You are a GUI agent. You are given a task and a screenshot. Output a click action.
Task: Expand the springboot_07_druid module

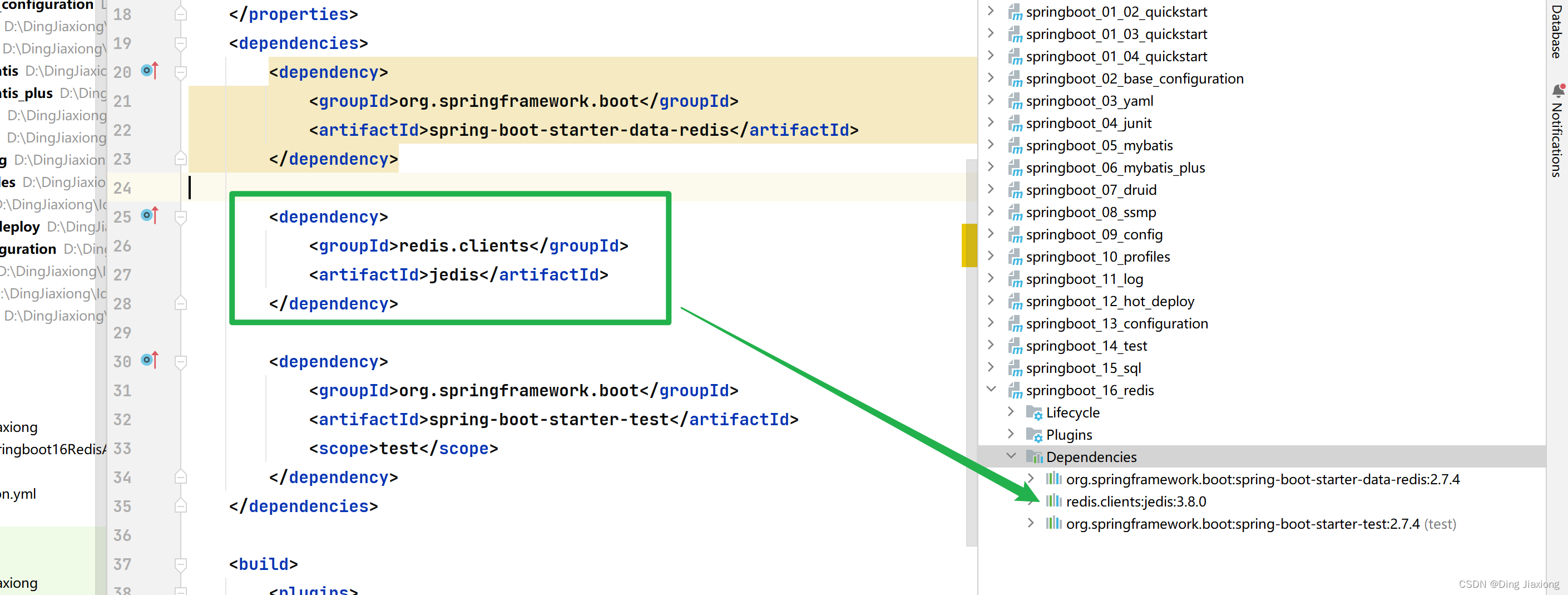[991, 189]
